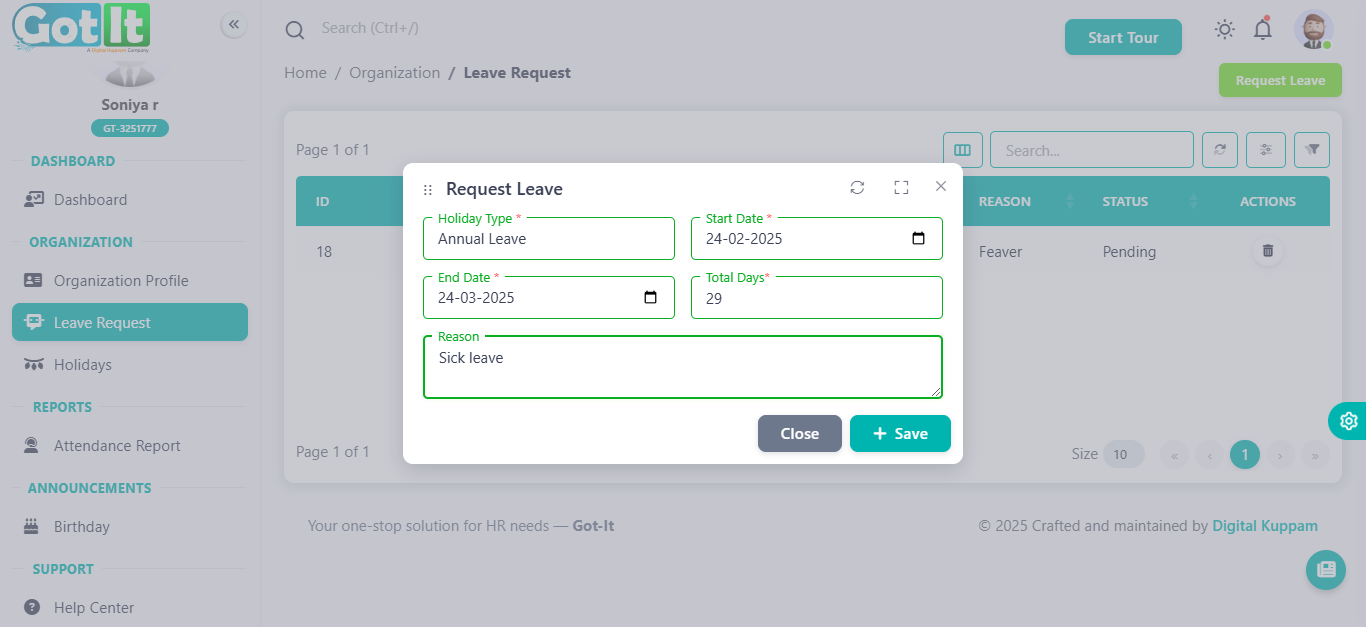Open the table filter funnel icon
The image size is (1366, 627).
[1312, 150]
